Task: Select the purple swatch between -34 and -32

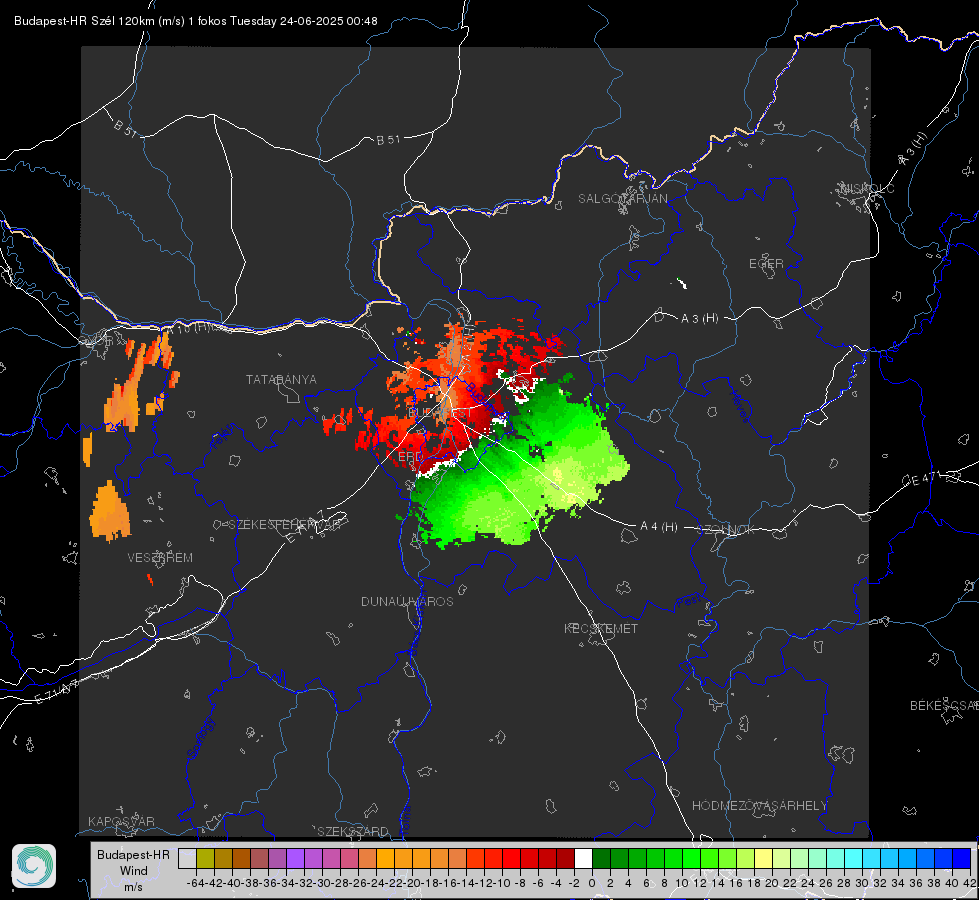Action: [295, 858]
